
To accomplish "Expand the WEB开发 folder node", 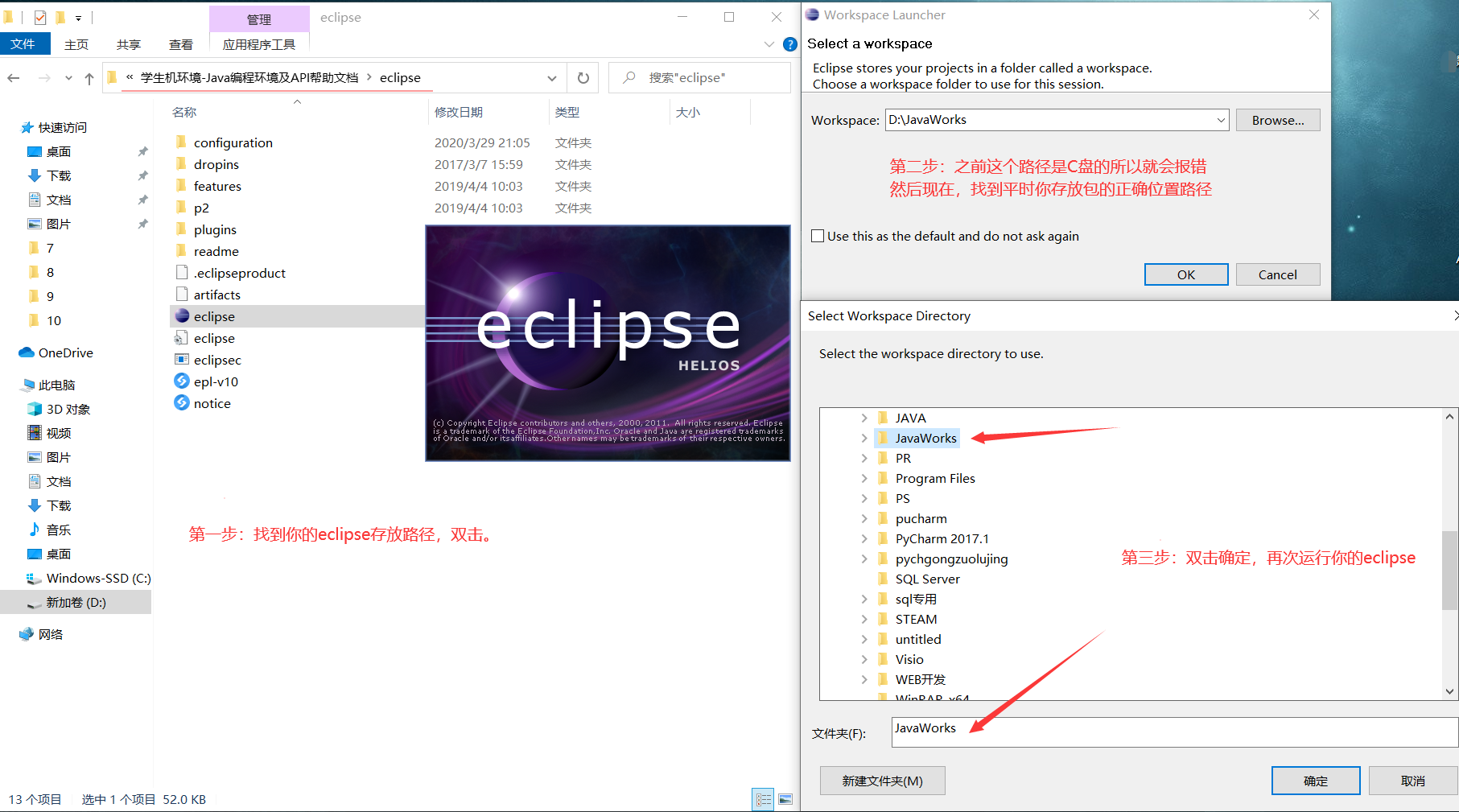I will point(864,679).
